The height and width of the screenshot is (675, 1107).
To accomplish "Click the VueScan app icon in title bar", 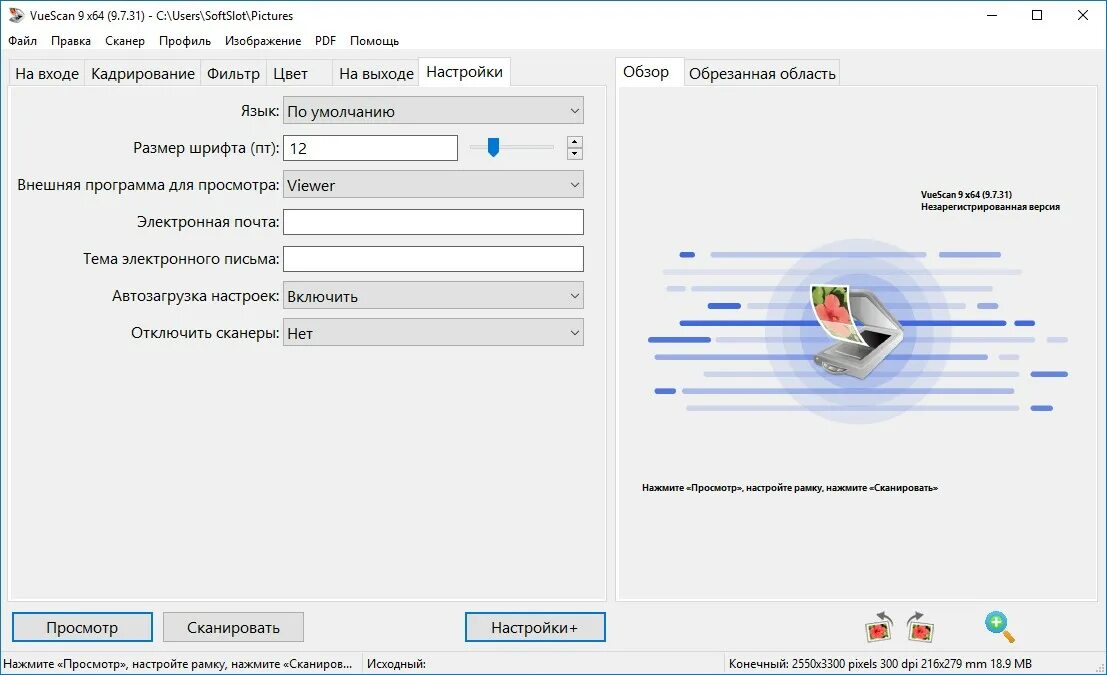I will click(x=16, y=15).
